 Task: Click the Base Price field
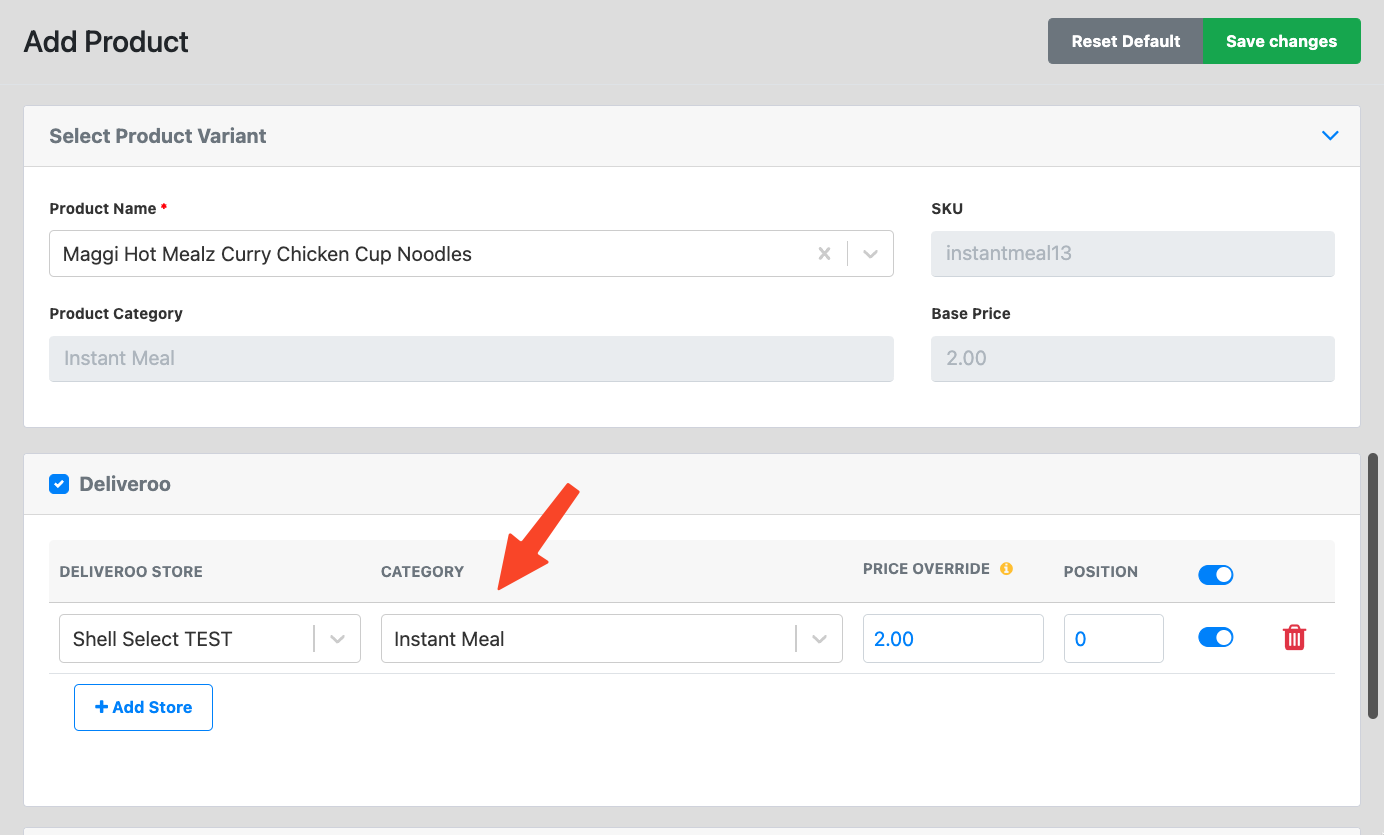1133,358
